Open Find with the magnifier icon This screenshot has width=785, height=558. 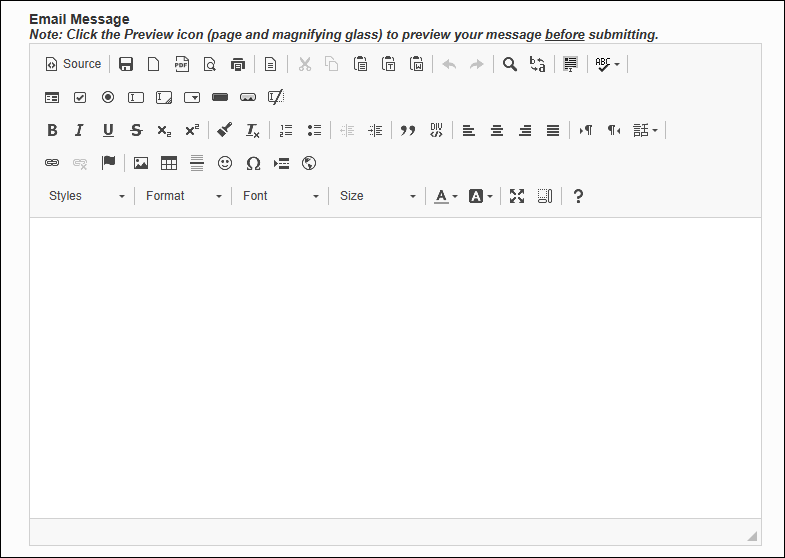point(510,64)
